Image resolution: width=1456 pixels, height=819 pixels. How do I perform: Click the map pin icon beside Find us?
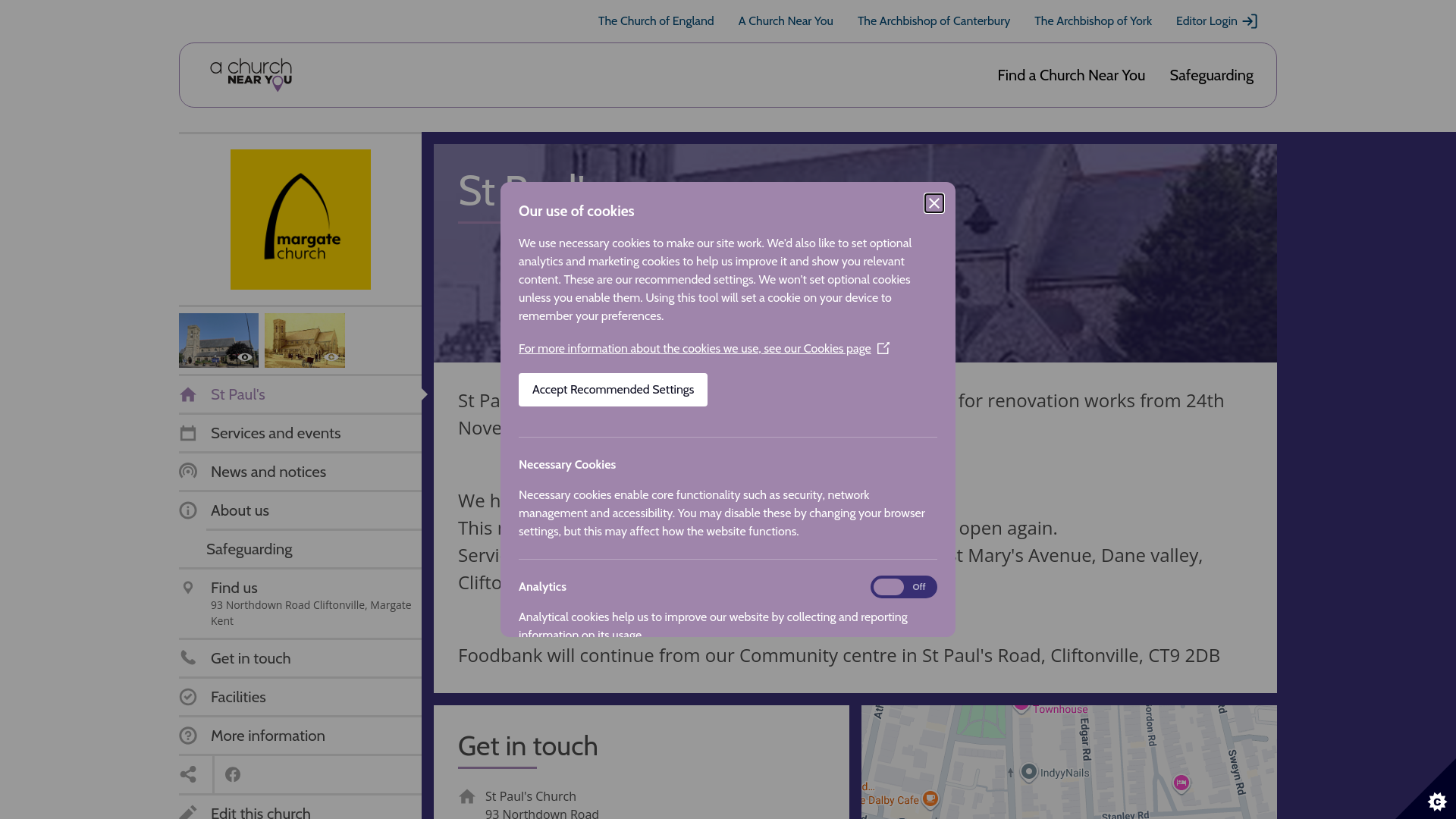188,588
